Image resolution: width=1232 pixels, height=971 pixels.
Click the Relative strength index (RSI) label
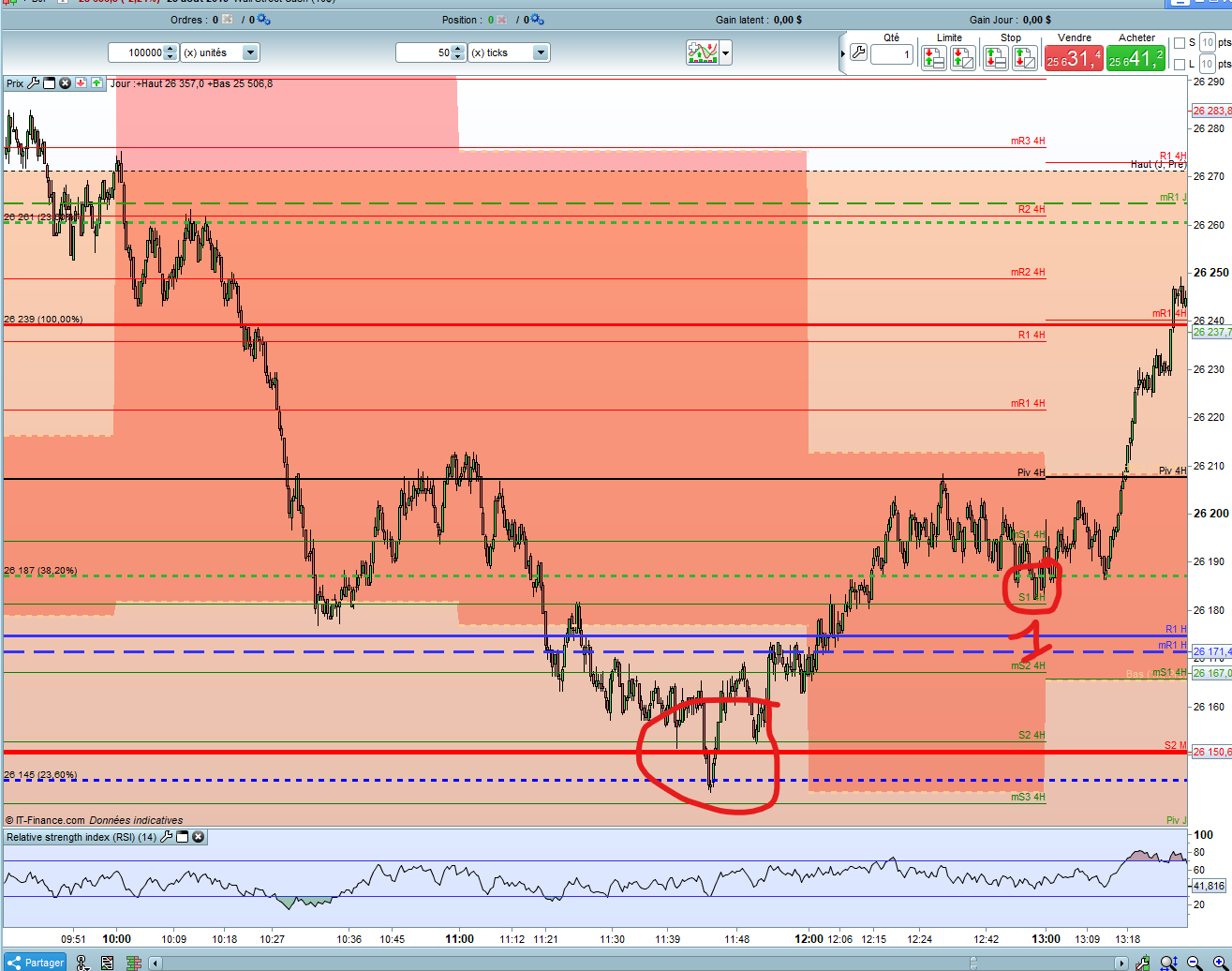point(82,837)
